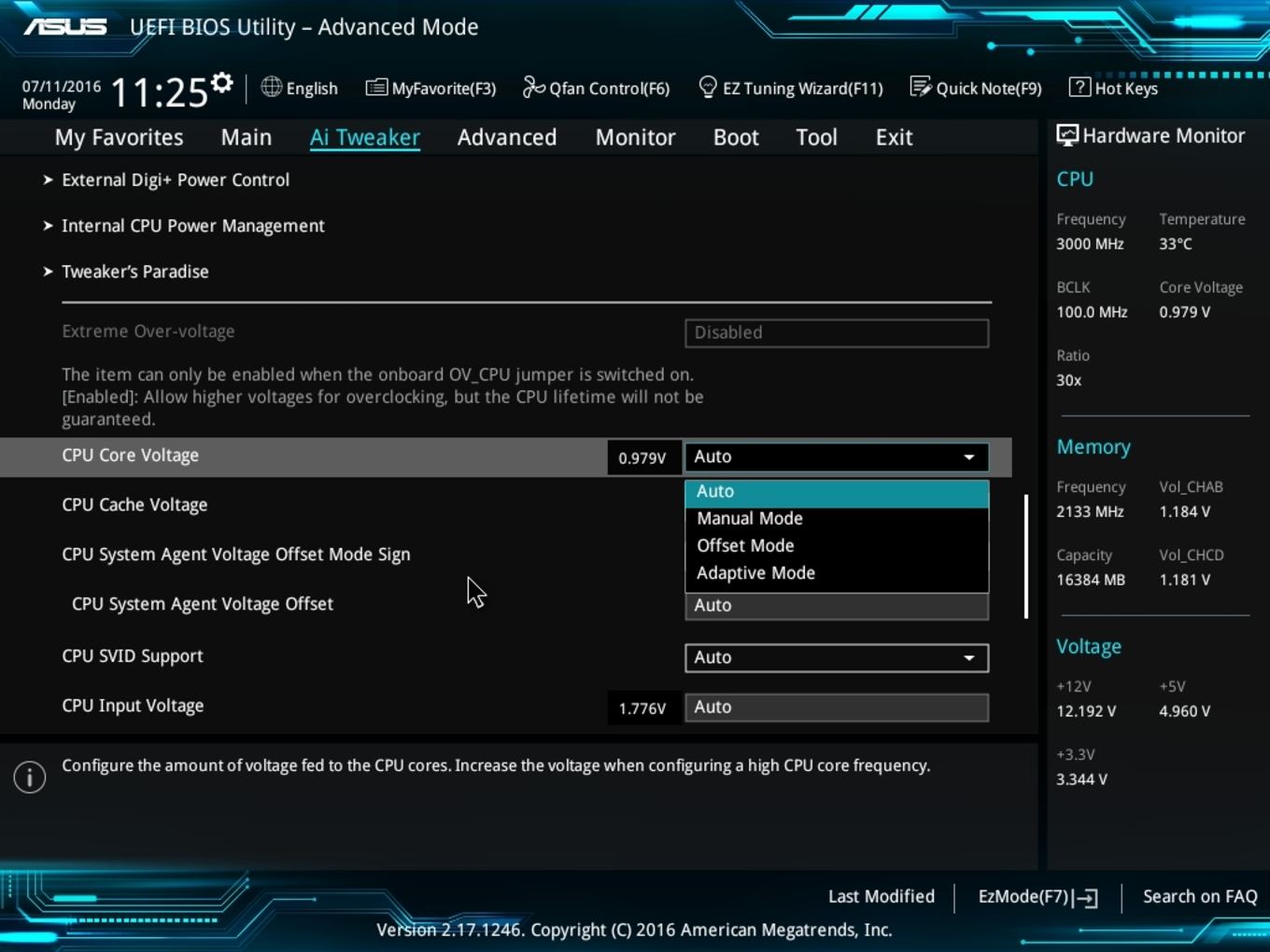Open Qfan Control fan icon
Viewport: 1270px width, 952px height.
click(x=533, y=87)
